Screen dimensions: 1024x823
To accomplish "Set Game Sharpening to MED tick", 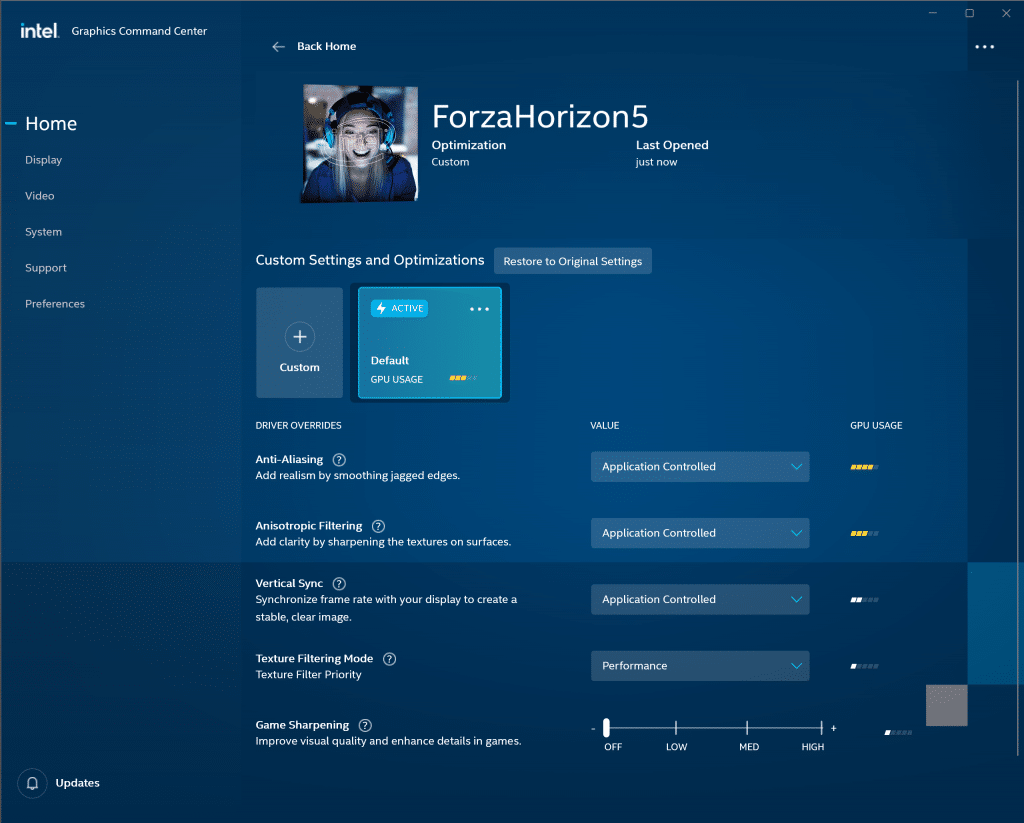I will click(x=747, y=728).
